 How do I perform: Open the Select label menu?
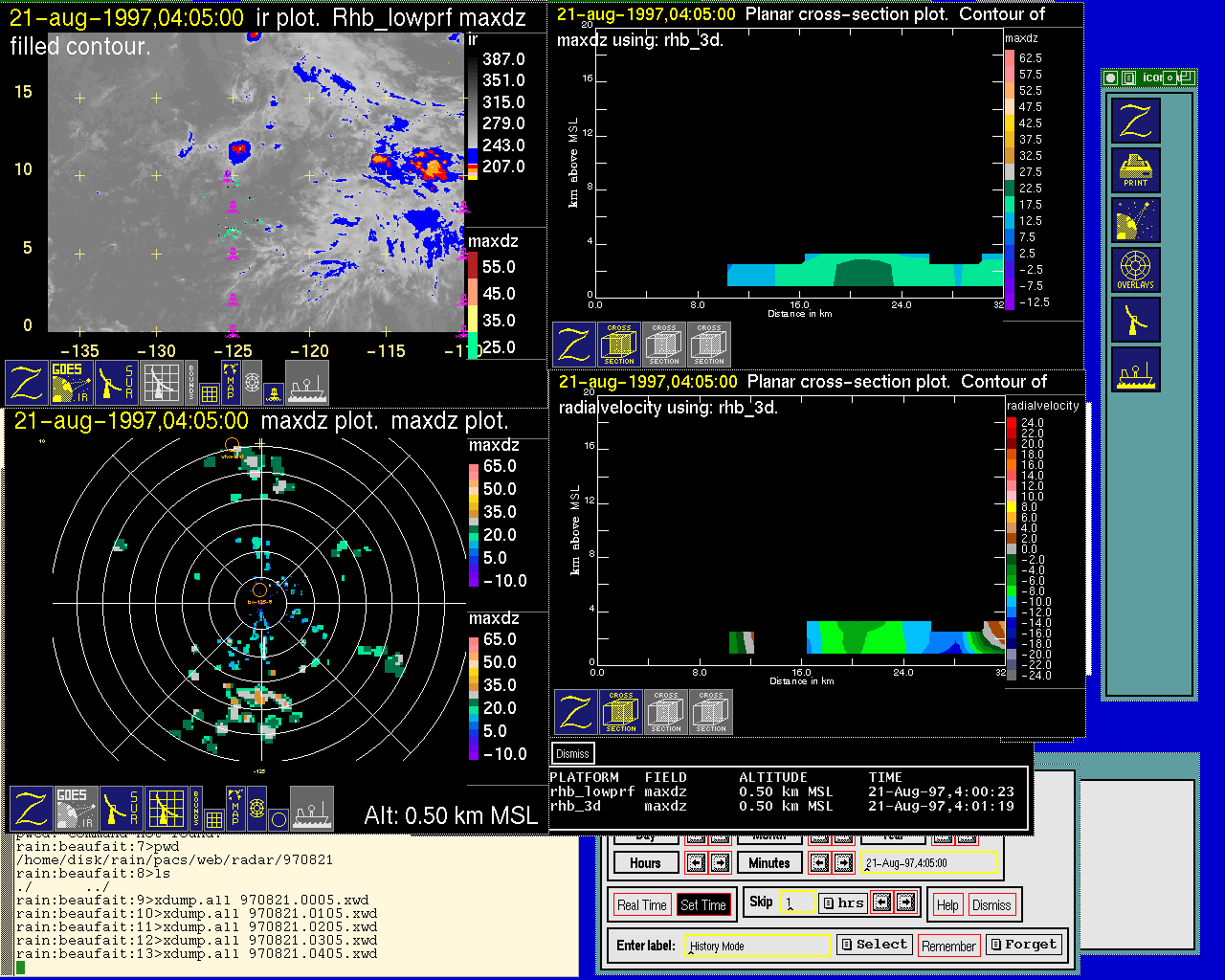click(x=873, y=945)
